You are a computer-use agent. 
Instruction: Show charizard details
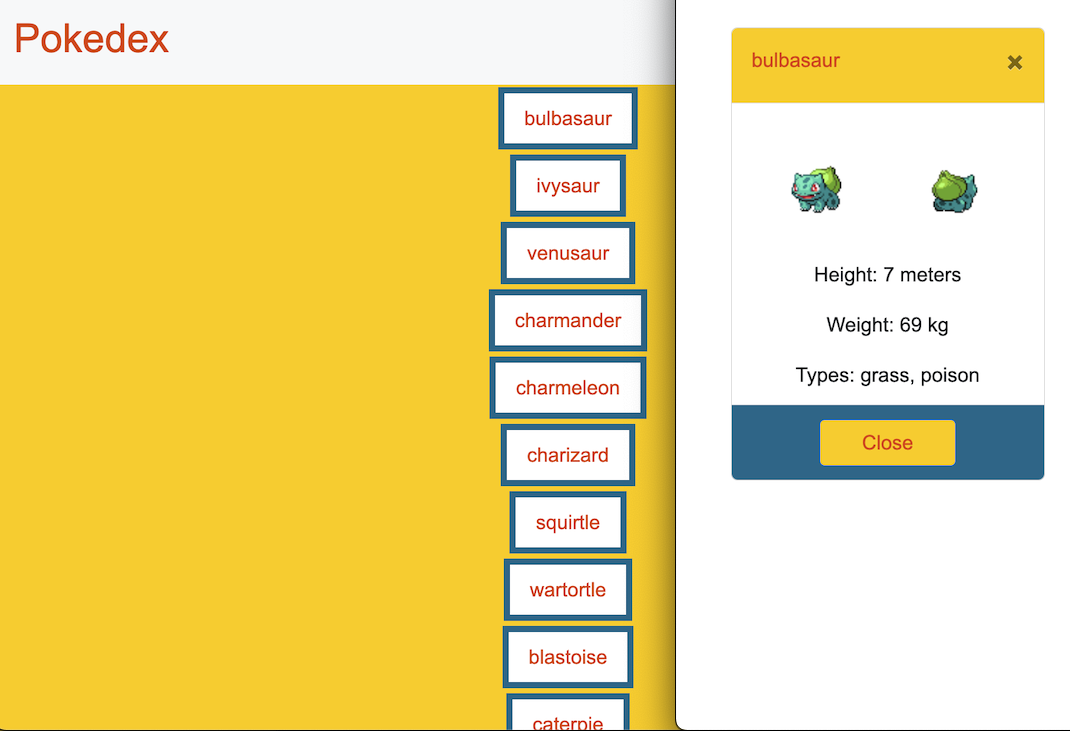click(x=568, y=455)
